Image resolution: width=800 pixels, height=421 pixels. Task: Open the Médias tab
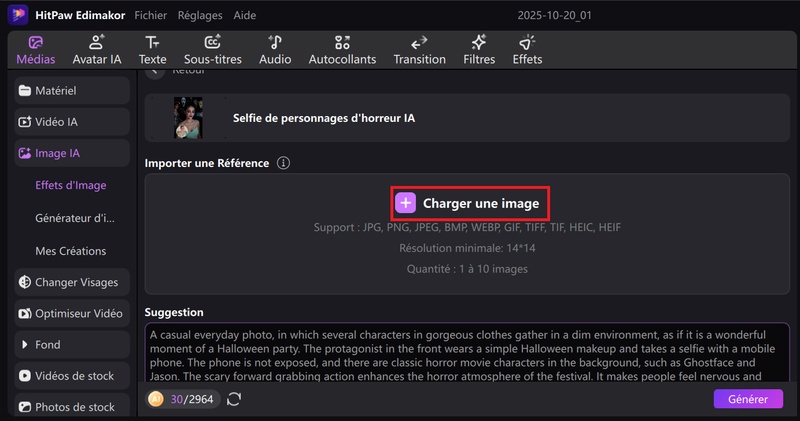click(x=35, y=50)
